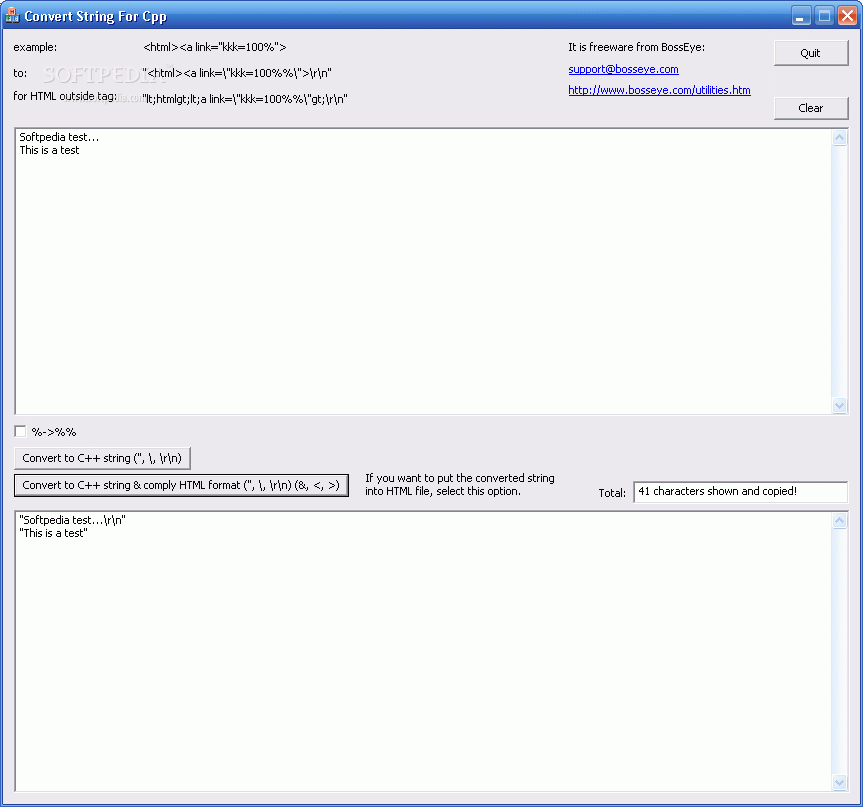Click input box scrollbar up arrow

839,137
